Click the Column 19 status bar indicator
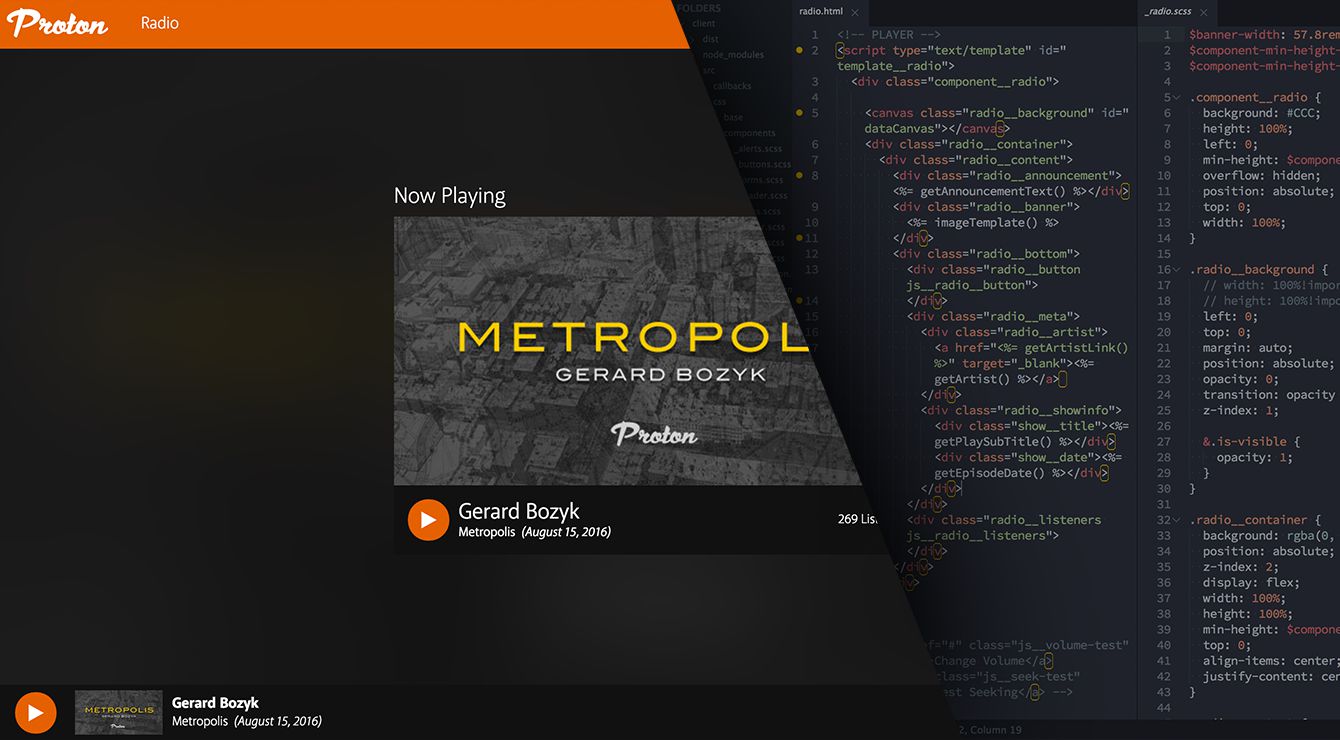This screenshot has width=1340, height=740. tap(988, 730)
